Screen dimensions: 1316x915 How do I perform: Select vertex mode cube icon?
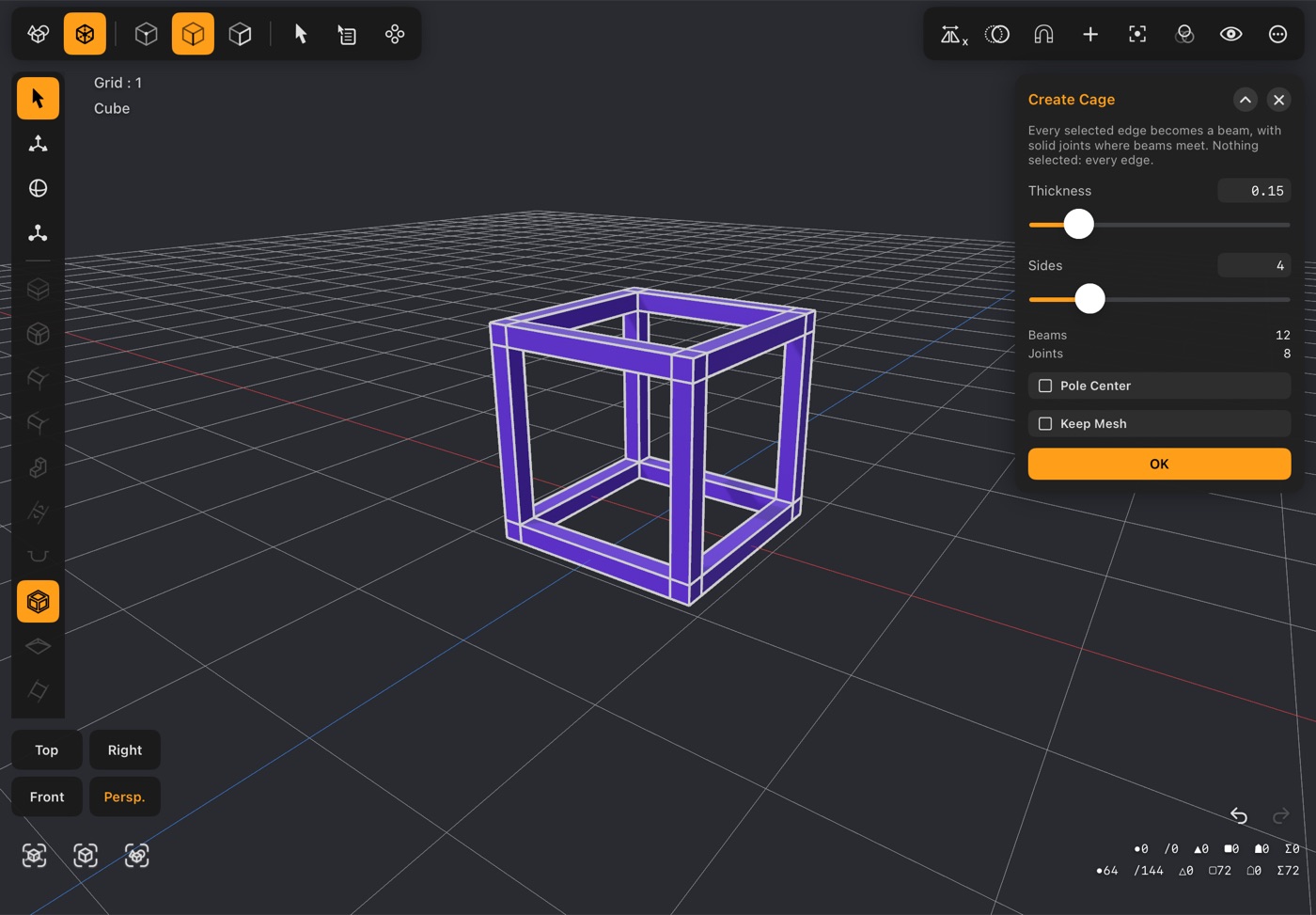146,34
